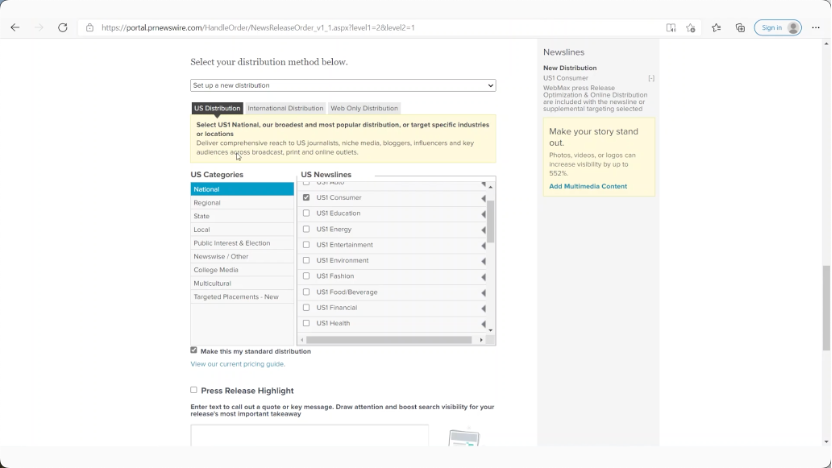This screenshot has width=832, height=468.
Task: Click the Add Multimedia Content link
Action: [587, 186]
